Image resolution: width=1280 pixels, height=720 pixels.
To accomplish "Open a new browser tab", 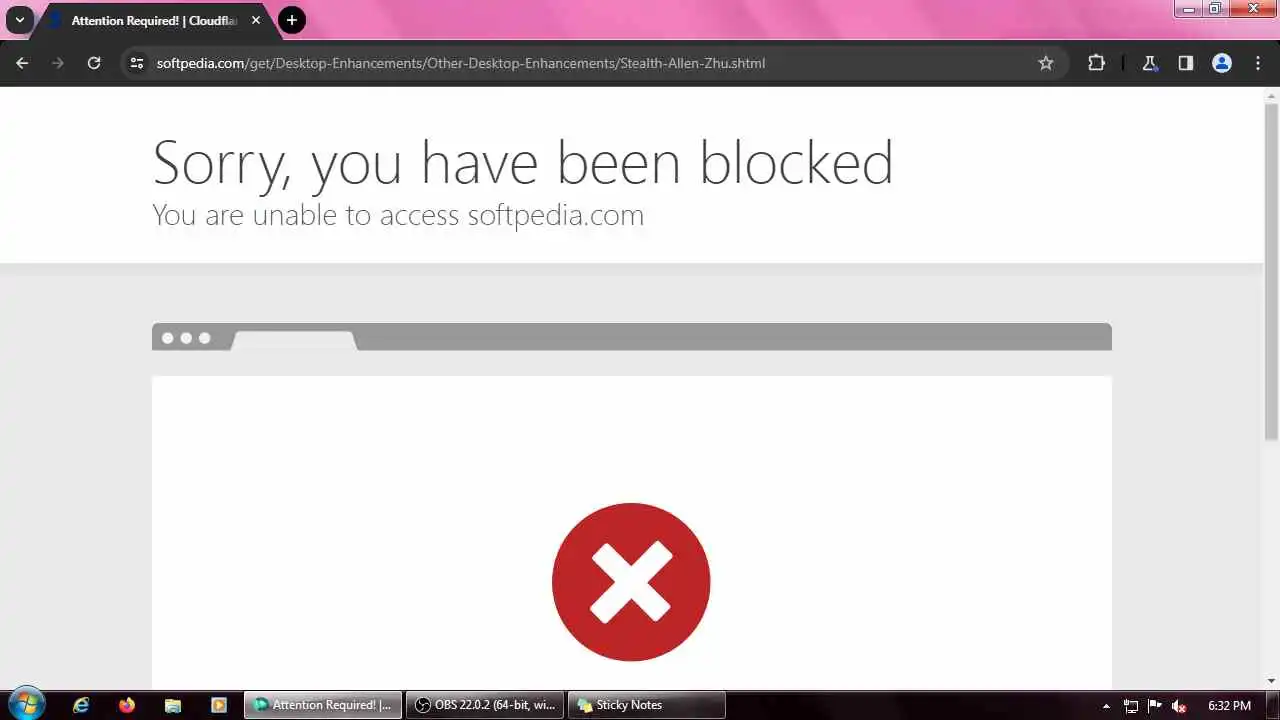I will [291, 20].
